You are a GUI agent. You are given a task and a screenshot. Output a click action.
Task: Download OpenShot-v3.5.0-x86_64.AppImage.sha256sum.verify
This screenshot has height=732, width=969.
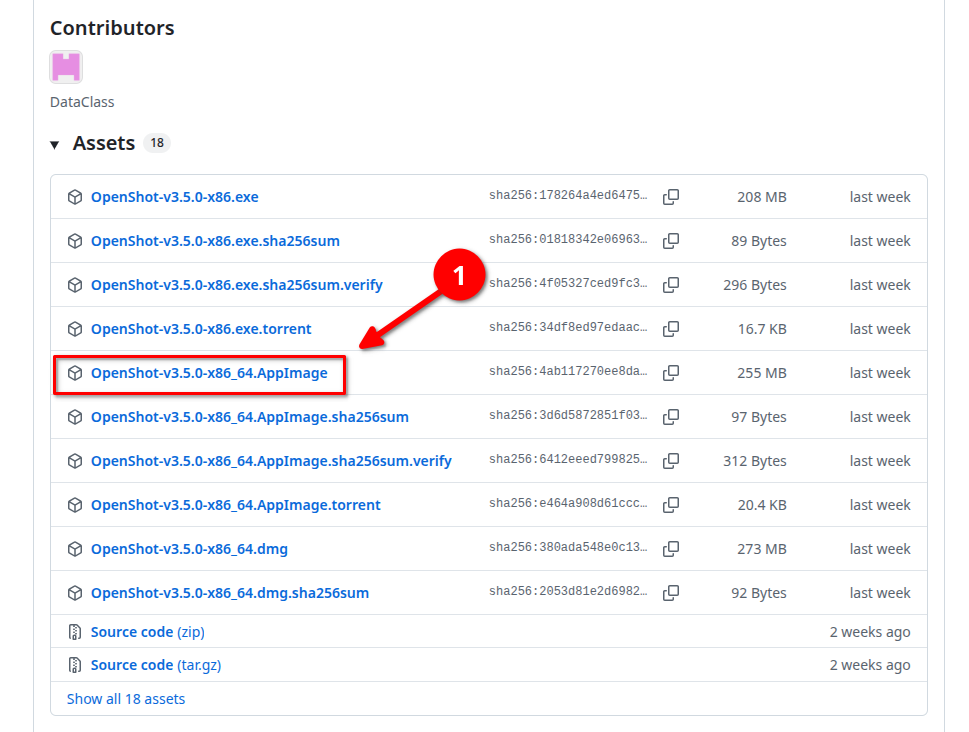click(x=271, y=461)
